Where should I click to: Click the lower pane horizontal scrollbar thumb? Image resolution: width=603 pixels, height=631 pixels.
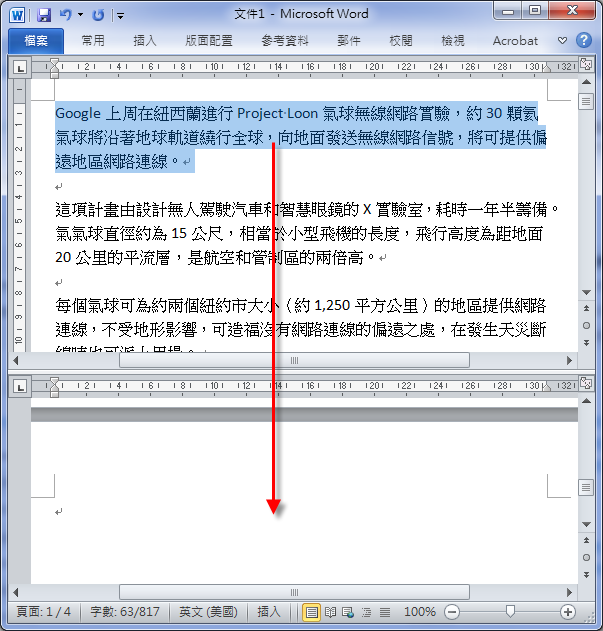294,592
